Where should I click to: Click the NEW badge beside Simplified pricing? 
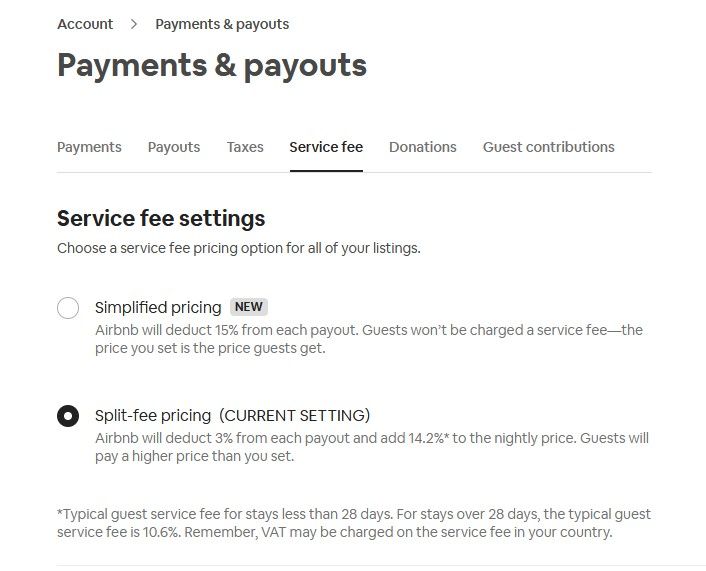pos(249,307)
